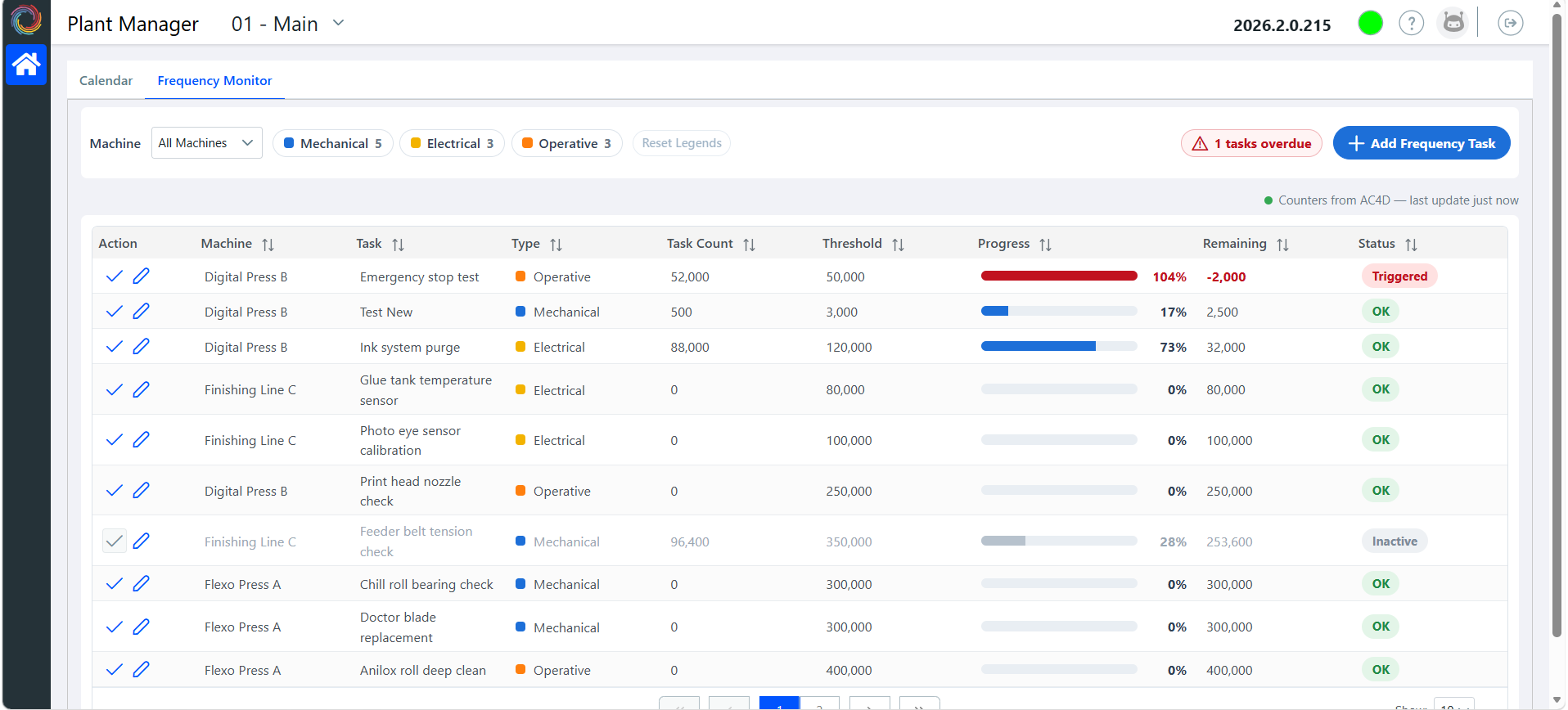Viewport: 1568px width, 710px height.
Task: Click the checkmark for Anilox roll deep clean
Action: click(115, 670)
